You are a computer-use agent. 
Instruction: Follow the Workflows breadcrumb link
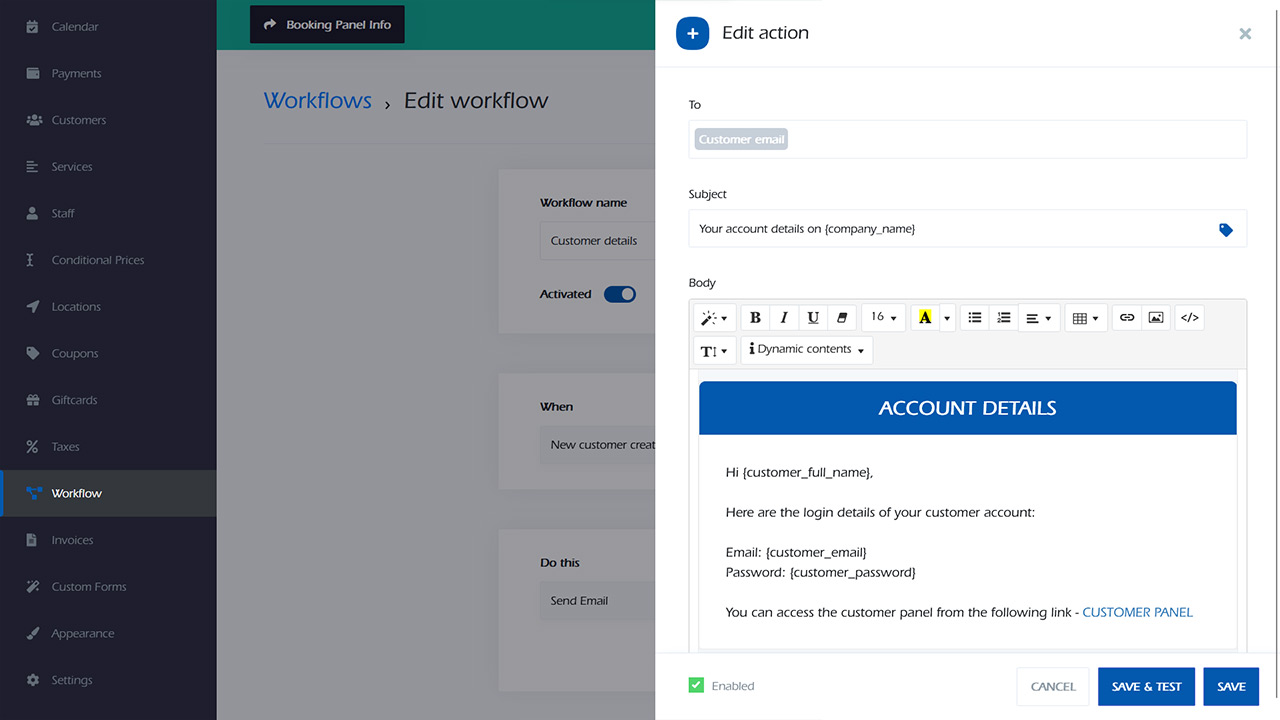[318, 101]
